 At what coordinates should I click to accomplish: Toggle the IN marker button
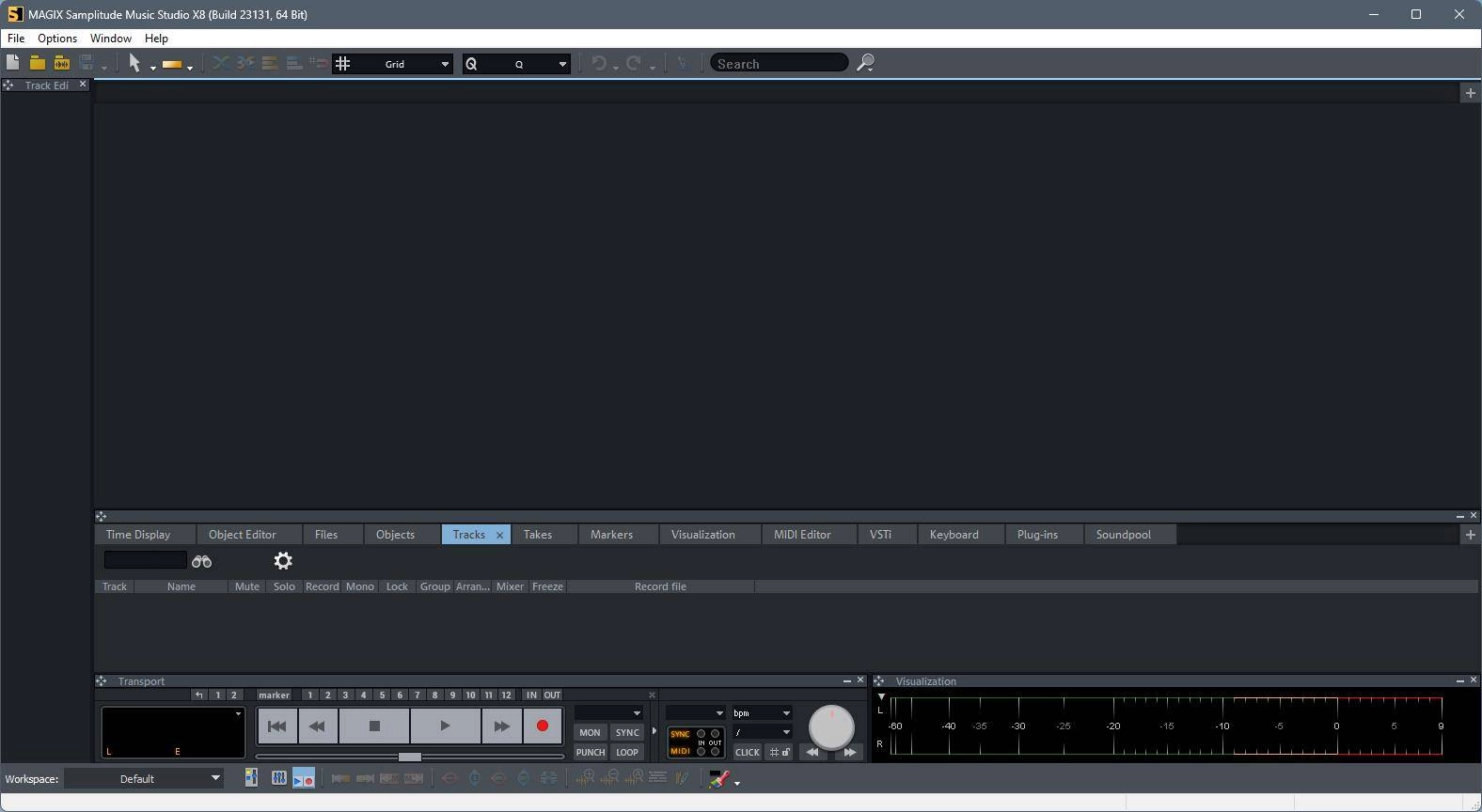coord(531,695)
